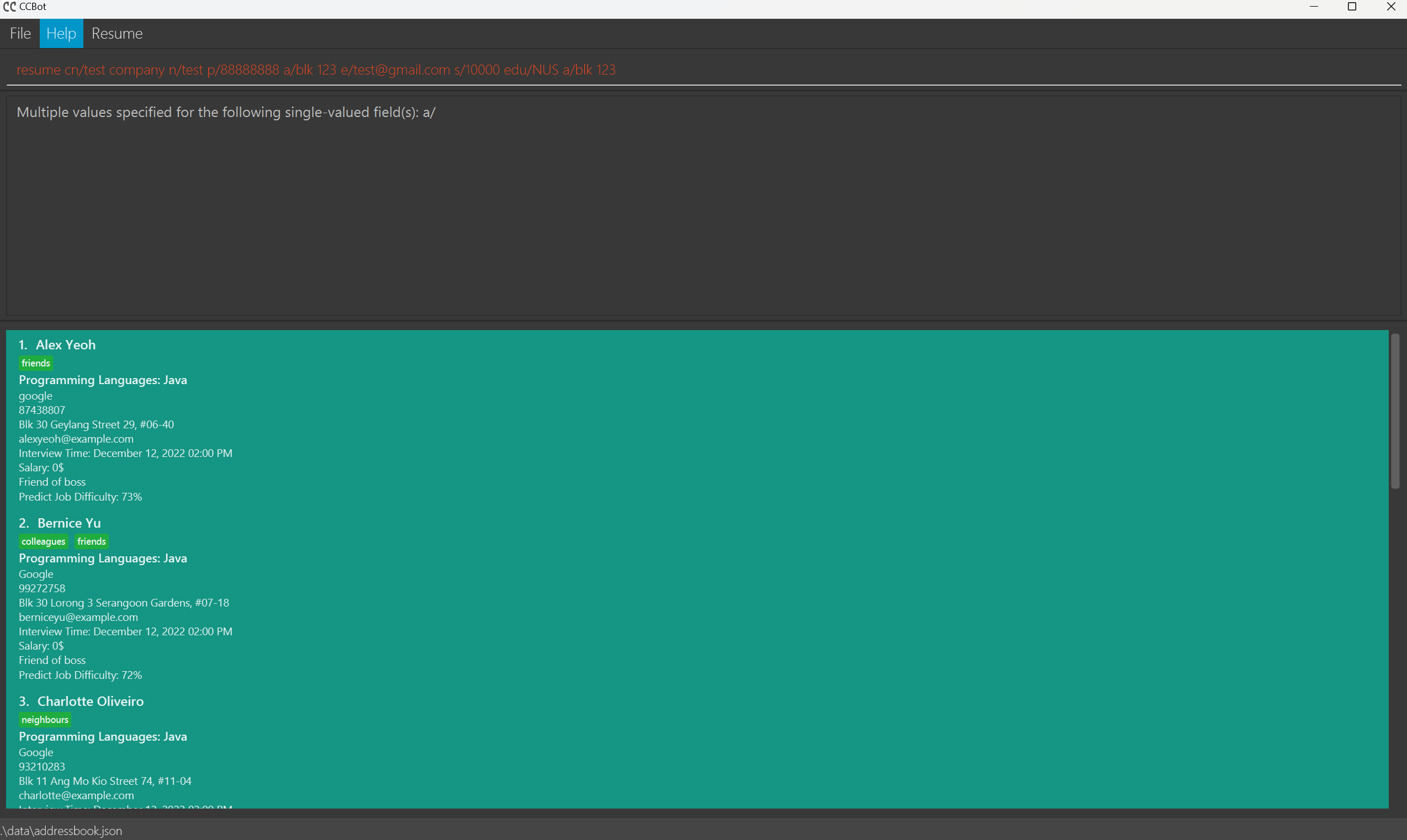Maximize the CCBot window

1352,7
